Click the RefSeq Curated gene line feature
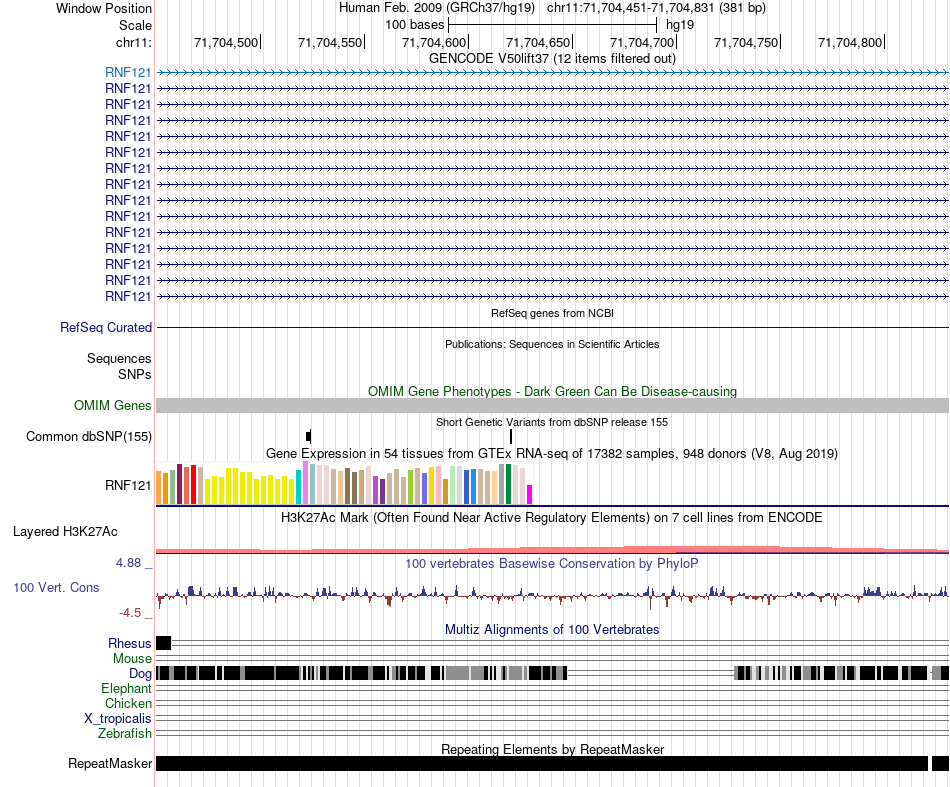This screenshot has width=950, height=787. coord(552,328)
